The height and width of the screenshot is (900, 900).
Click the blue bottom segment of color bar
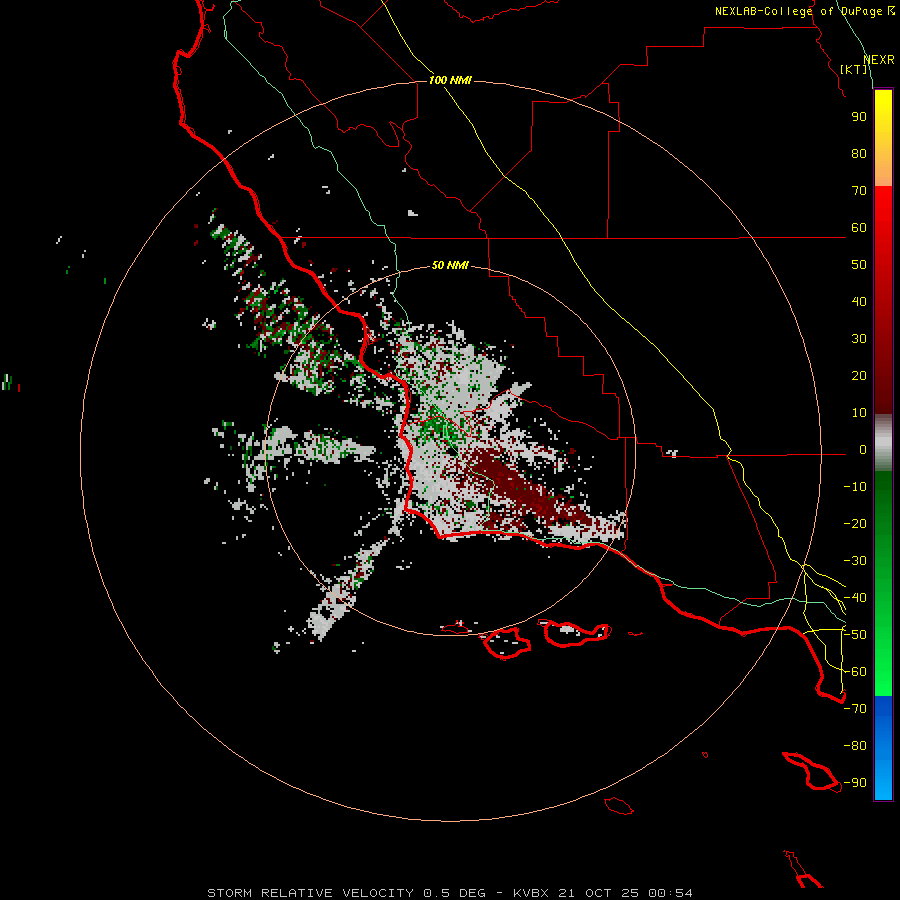[883, 748]
